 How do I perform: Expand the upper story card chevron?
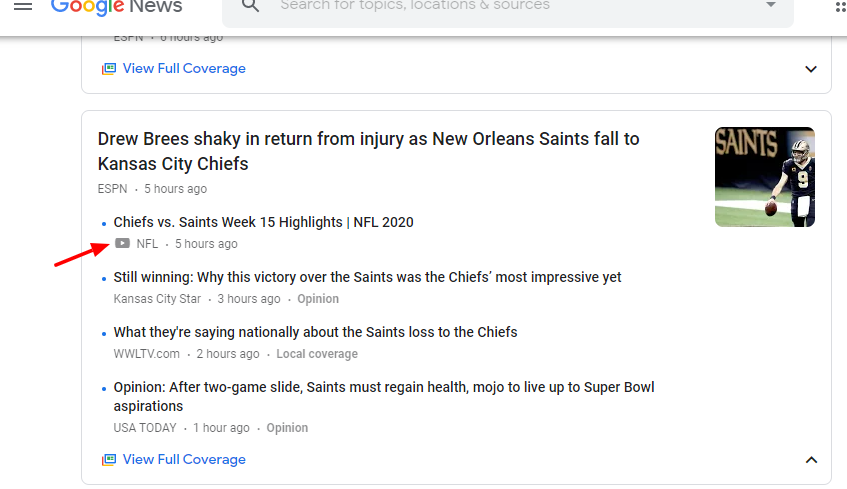click(811, 69)
